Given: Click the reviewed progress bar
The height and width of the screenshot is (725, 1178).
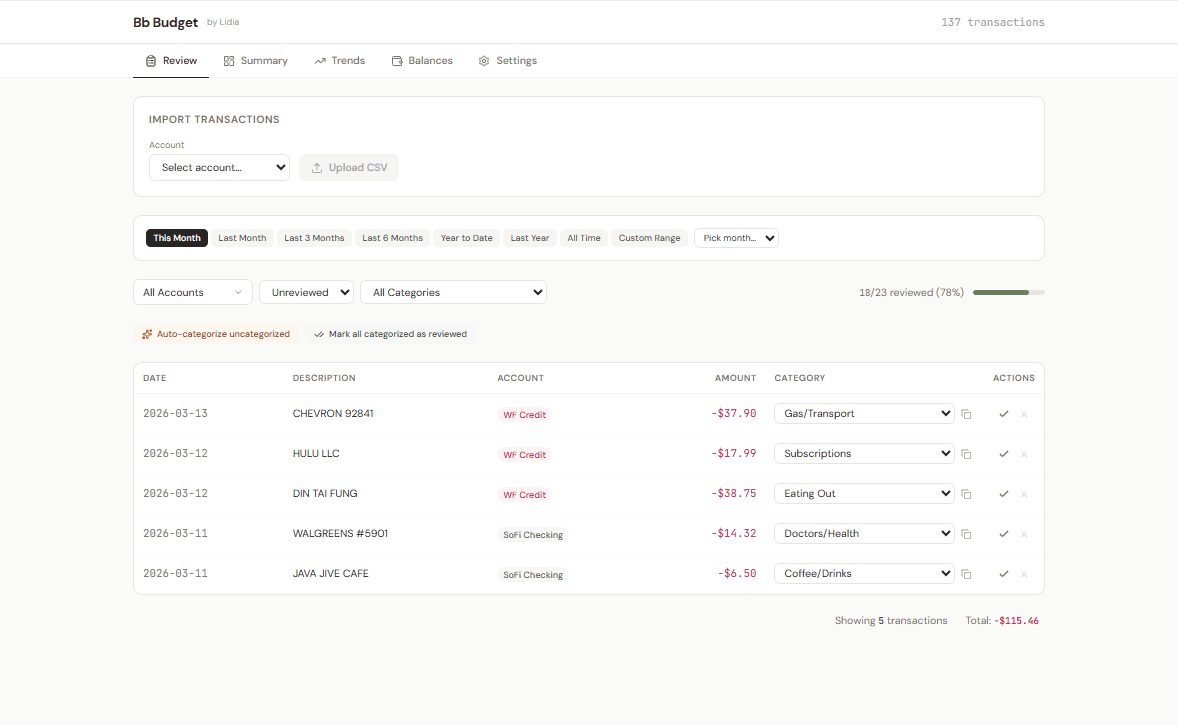Looking at the screenshot, I should coord(1008,291).
